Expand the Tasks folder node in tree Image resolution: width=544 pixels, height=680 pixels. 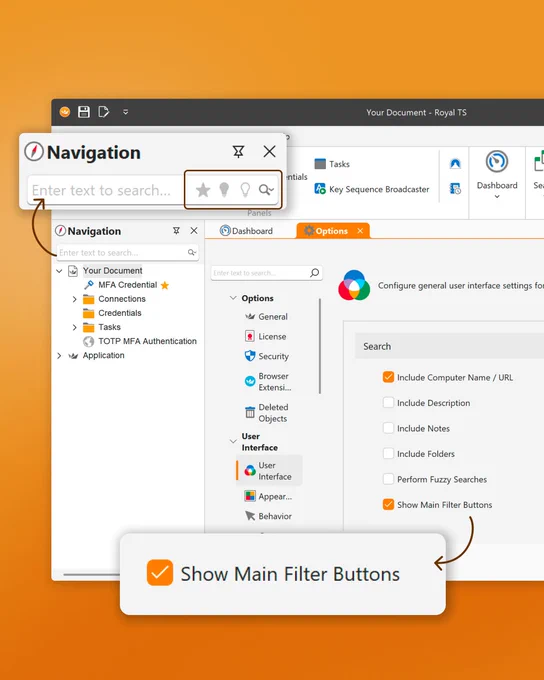point(75,327)
